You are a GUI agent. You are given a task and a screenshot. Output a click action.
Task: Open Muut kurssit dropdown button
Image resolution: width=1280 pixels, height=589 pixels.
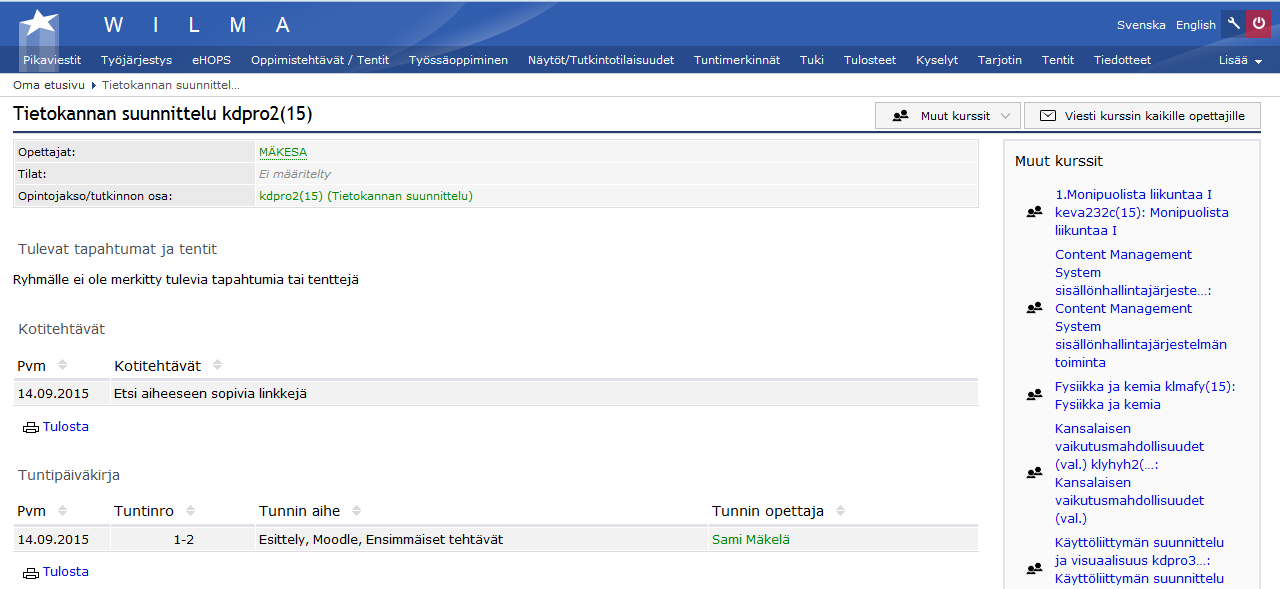[x=947, y=116]
